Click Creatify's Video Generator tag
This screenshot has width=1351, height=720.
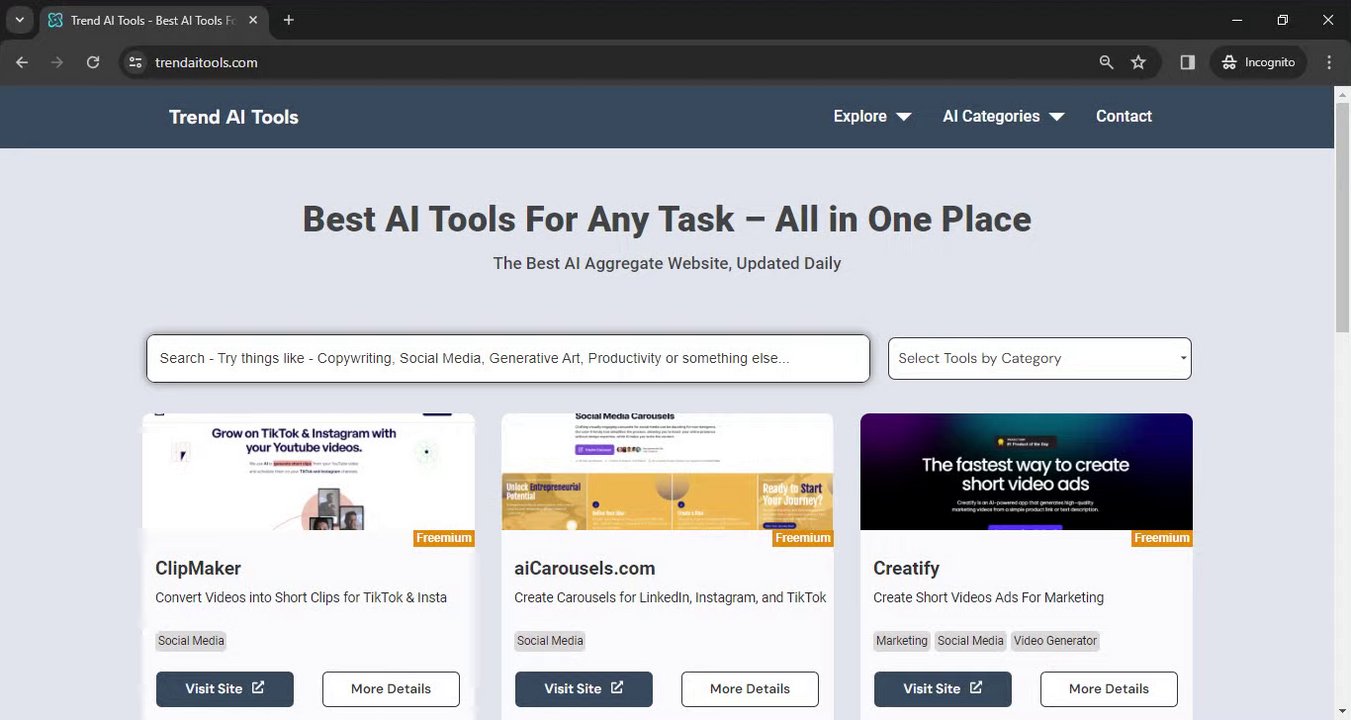[x=1055, y=641]
